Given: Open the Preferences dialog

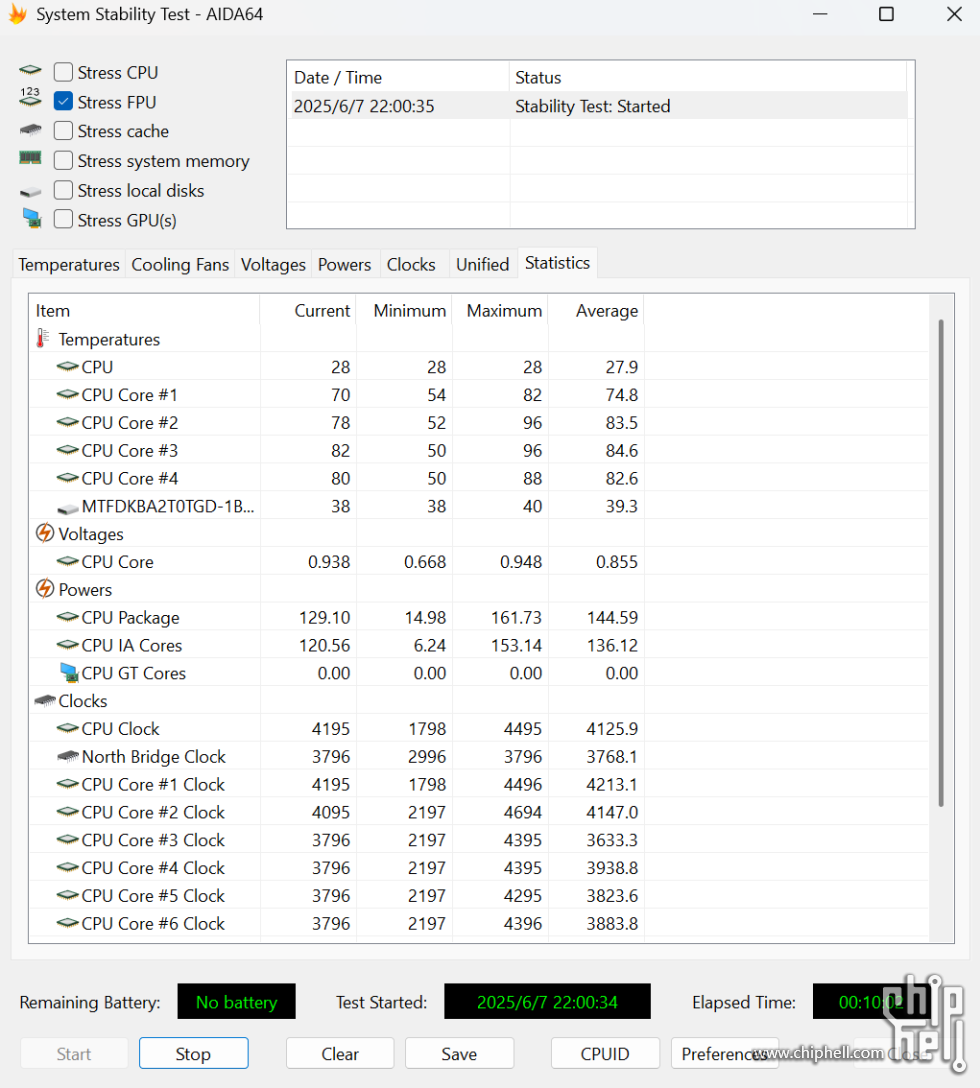Looking at the screenshot, I should [725, 1053].
